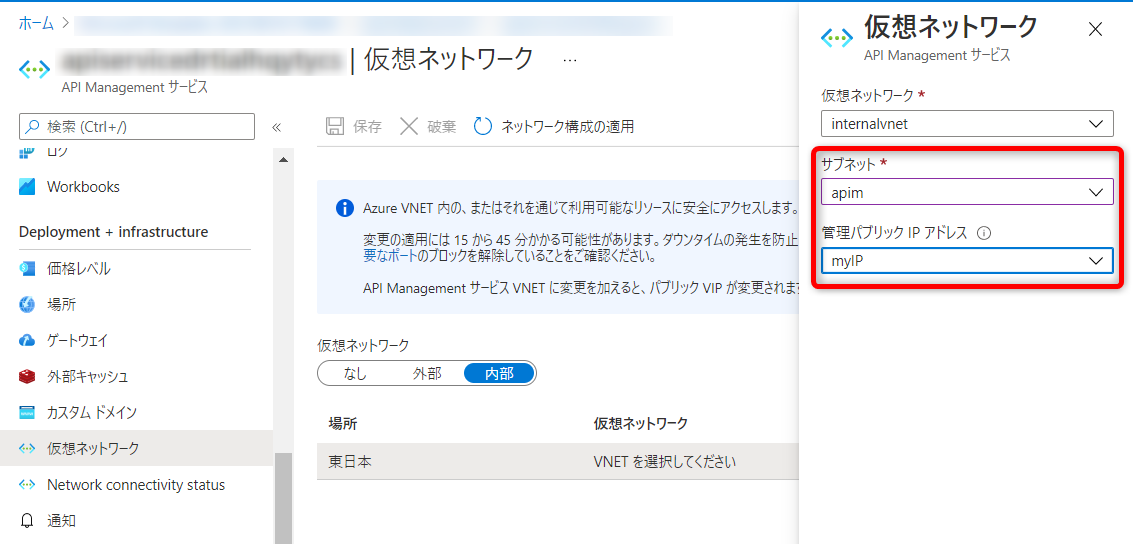Image resolution: width=1133 pixels, height=544 pixels.
Task: Open 外部キャッシュ menu item
Action: point(87,376)
